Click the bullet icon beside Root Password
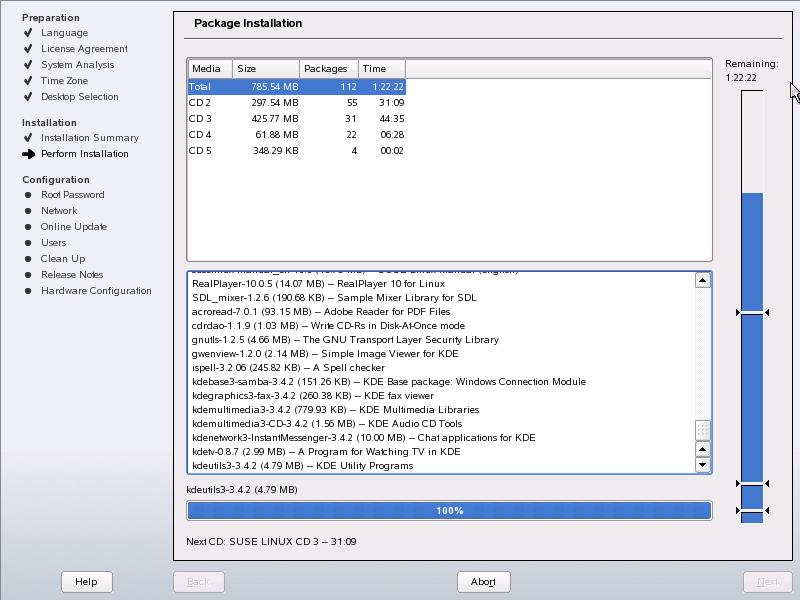The width and height of the screenshot is (800, 600). (28, 195)
